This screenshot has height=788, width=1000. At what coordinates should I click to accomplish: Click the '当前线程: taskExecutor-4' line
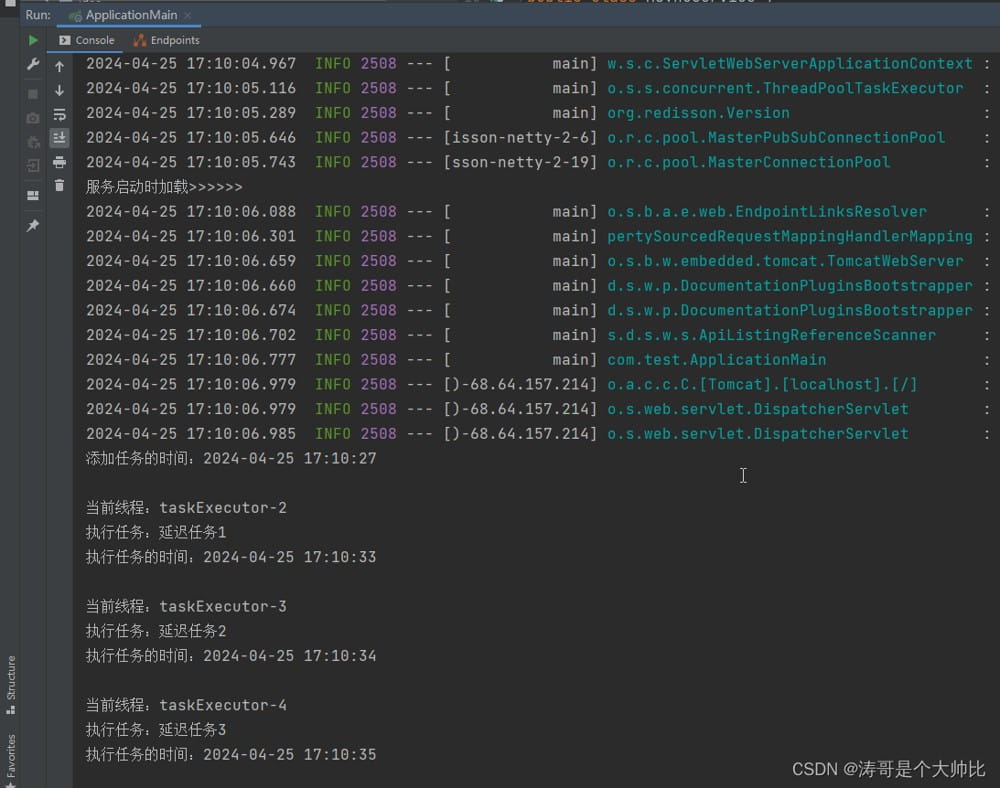(x=186, y=706)
